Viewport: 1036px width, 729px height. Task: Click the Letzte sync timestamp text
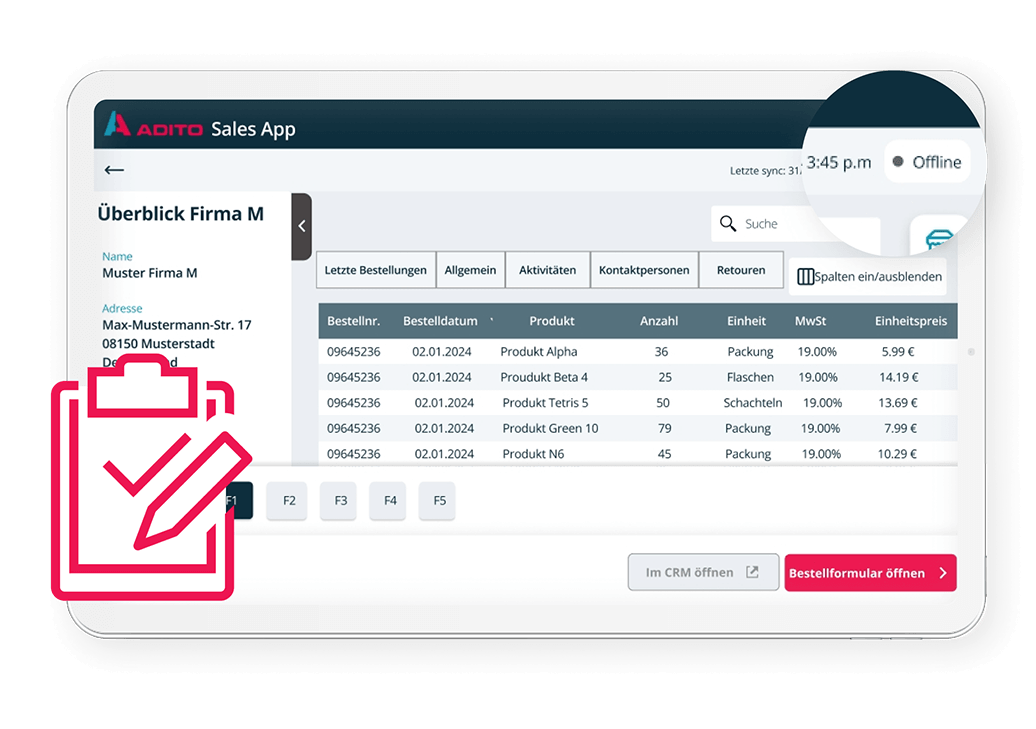point(766,171)
